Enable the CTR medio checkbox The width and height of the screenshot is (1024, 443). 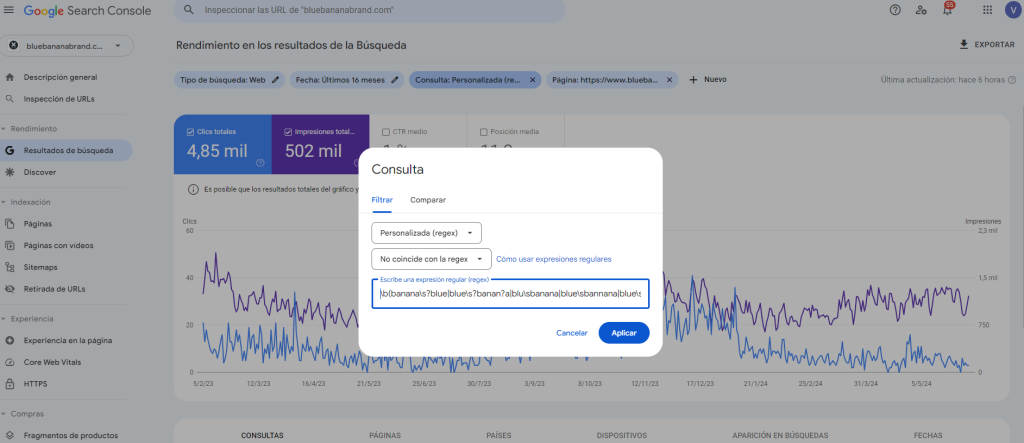click(x=387, y=131)
